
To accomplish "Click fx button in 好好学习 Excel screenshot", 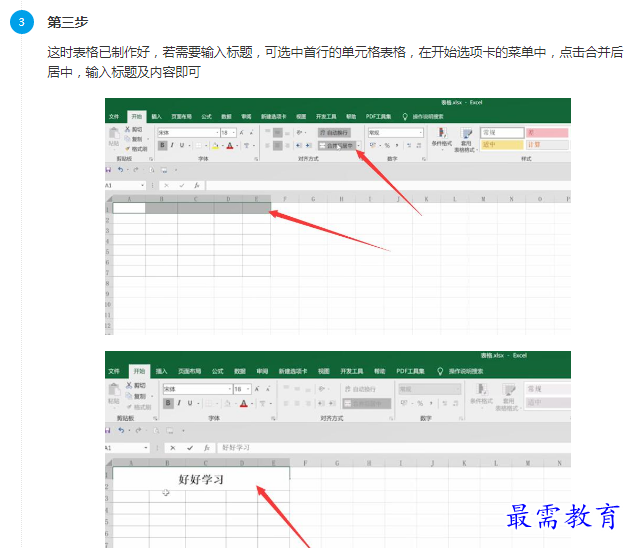I will 207,448.
